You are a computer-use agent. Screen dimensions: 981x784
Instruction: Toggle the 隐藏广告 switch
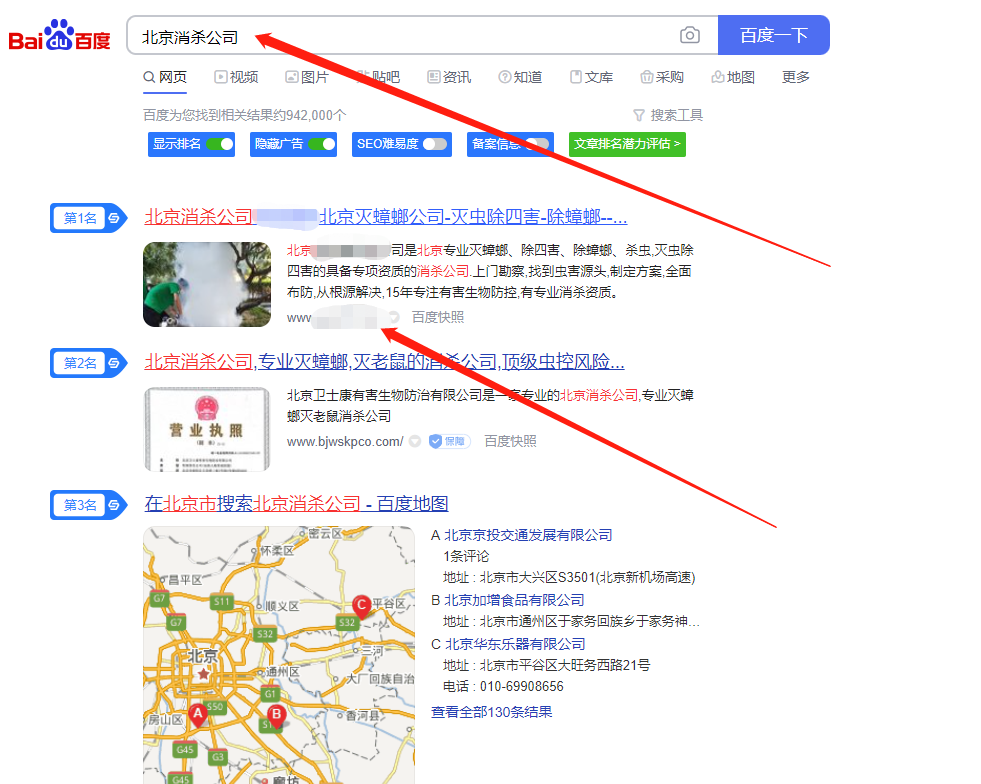321,144
